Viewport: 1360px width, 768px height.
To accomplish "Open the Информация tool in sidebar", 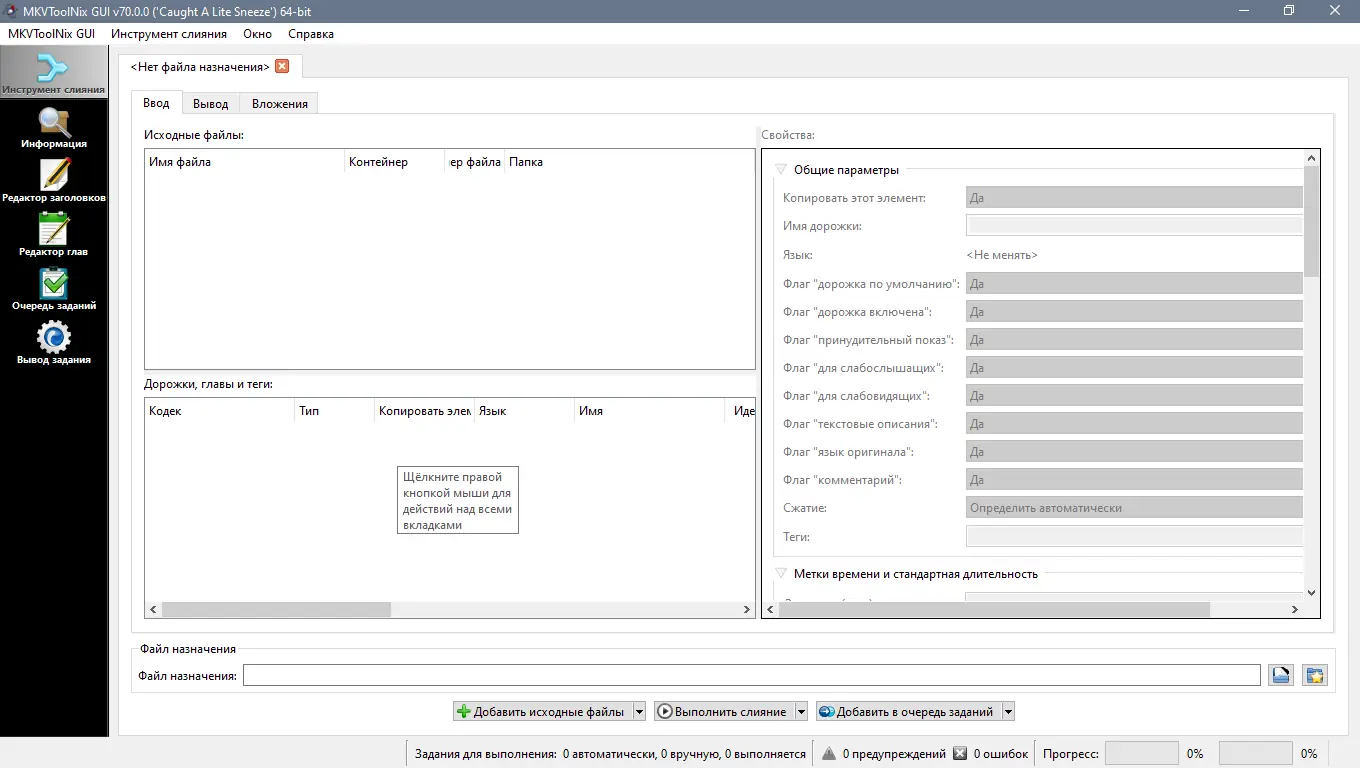I will (x=54, y=127).
